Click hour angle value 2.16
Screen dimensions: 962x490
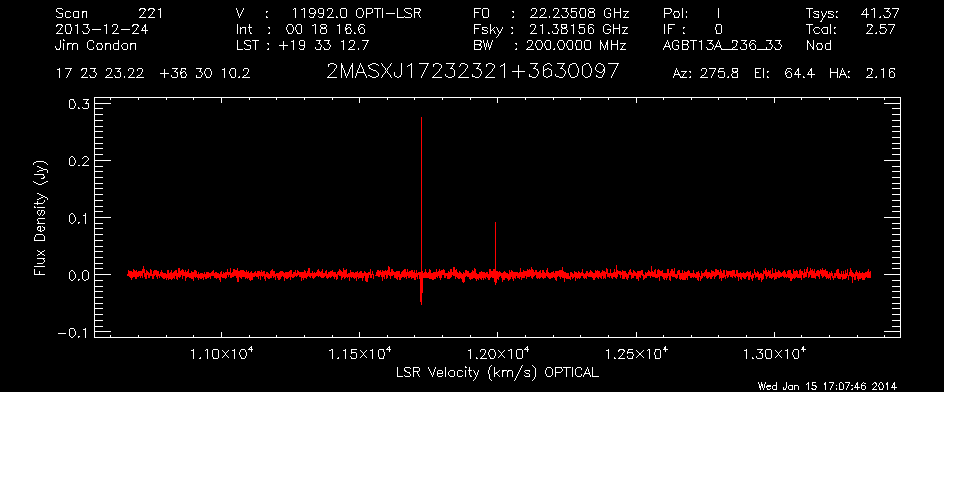point(880,74)
